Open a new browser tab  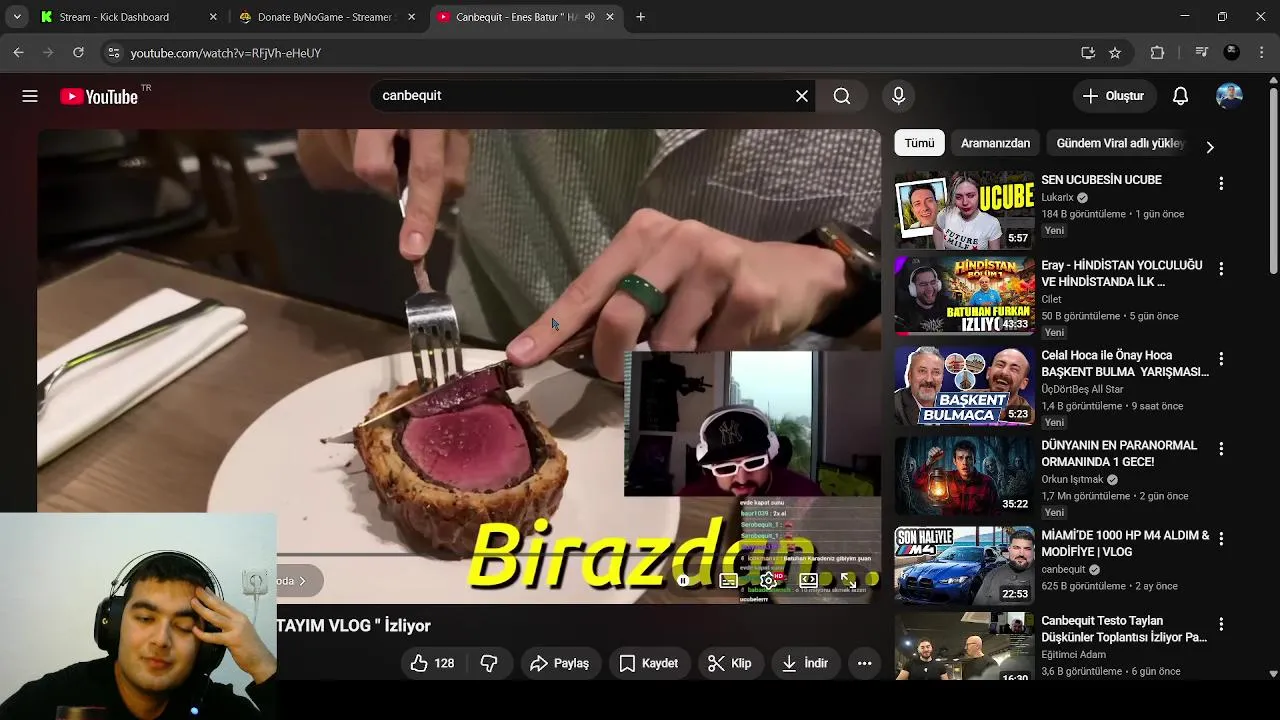click(x=640, y=17)
